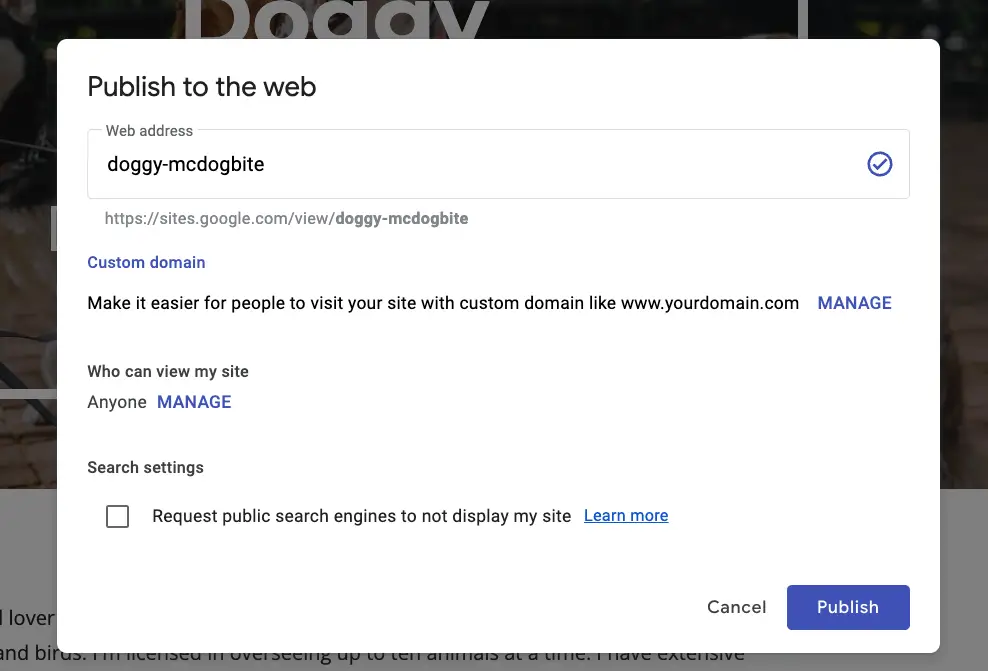Open the Custom domain link
This screenshot has height=671, width=988.
[x=146, y=262]
